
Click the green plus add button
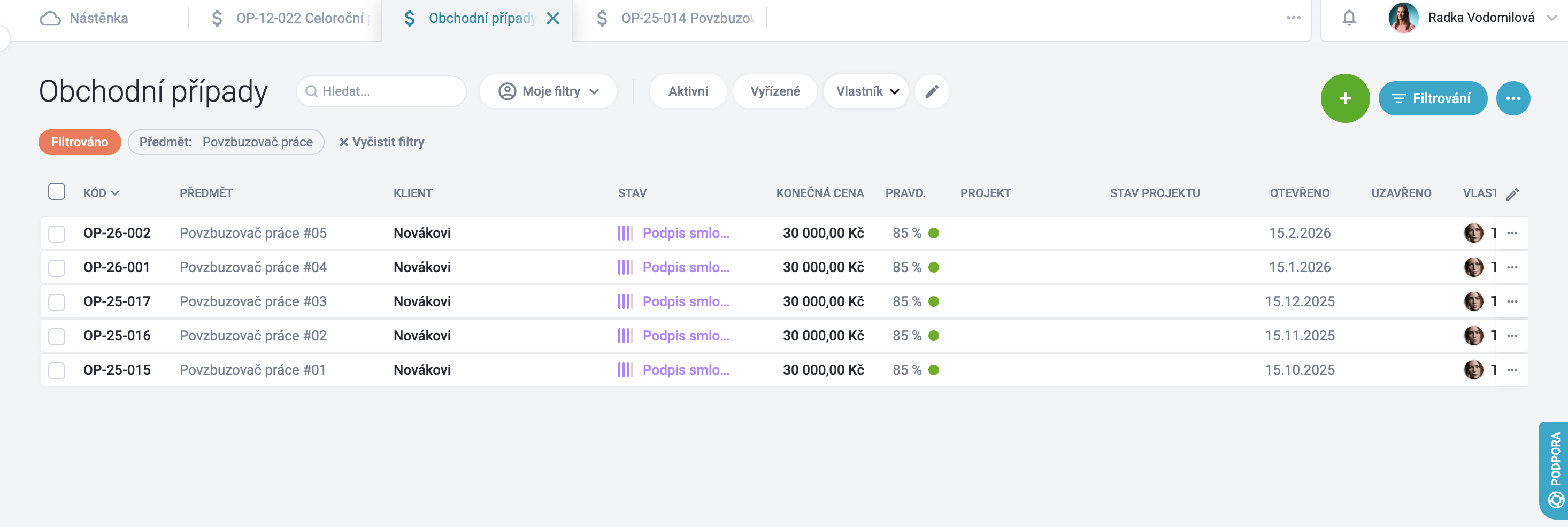(x=1344, y=98)
